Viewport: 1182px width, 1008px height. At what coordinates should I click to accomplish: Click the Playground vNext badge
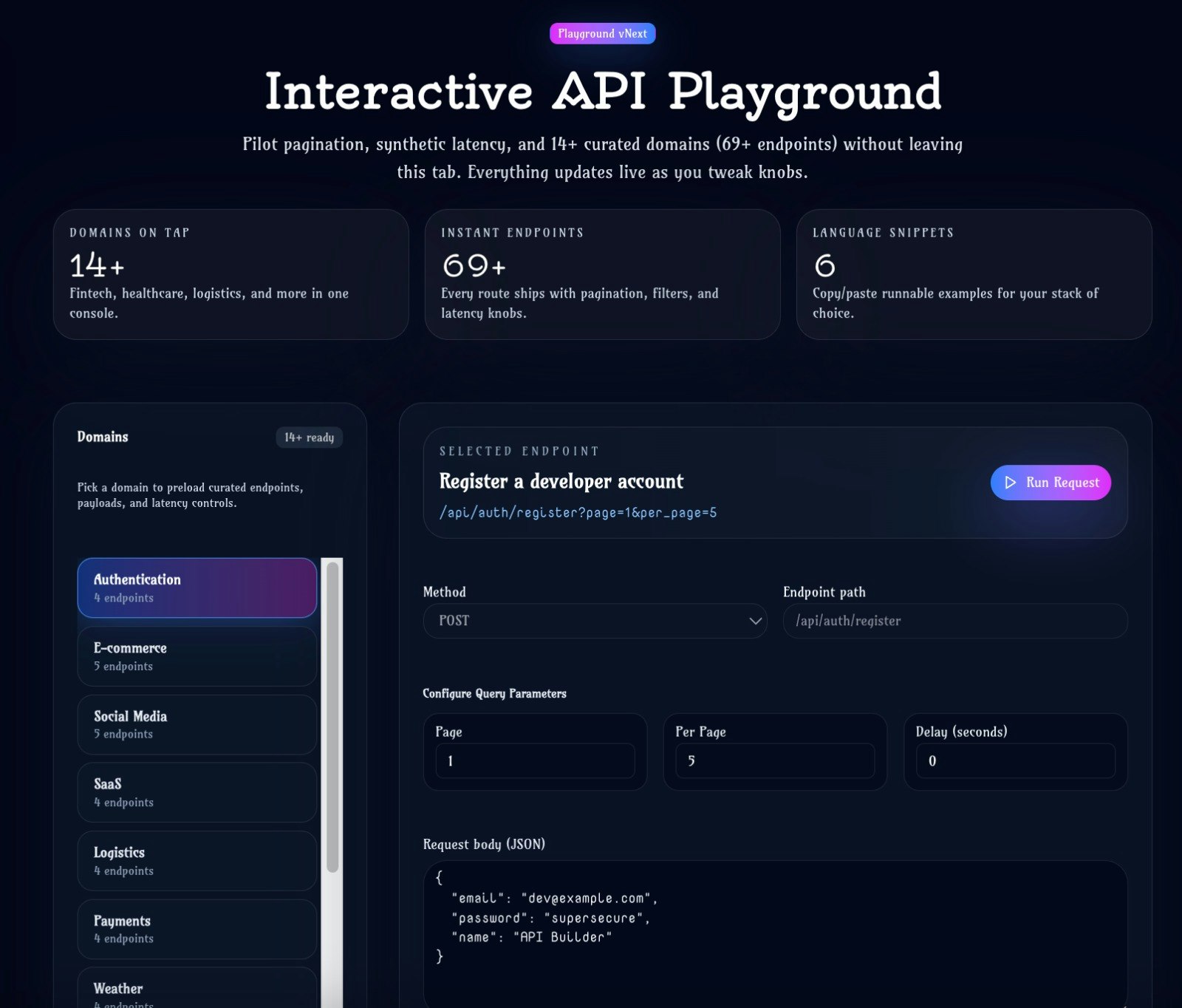602,33
